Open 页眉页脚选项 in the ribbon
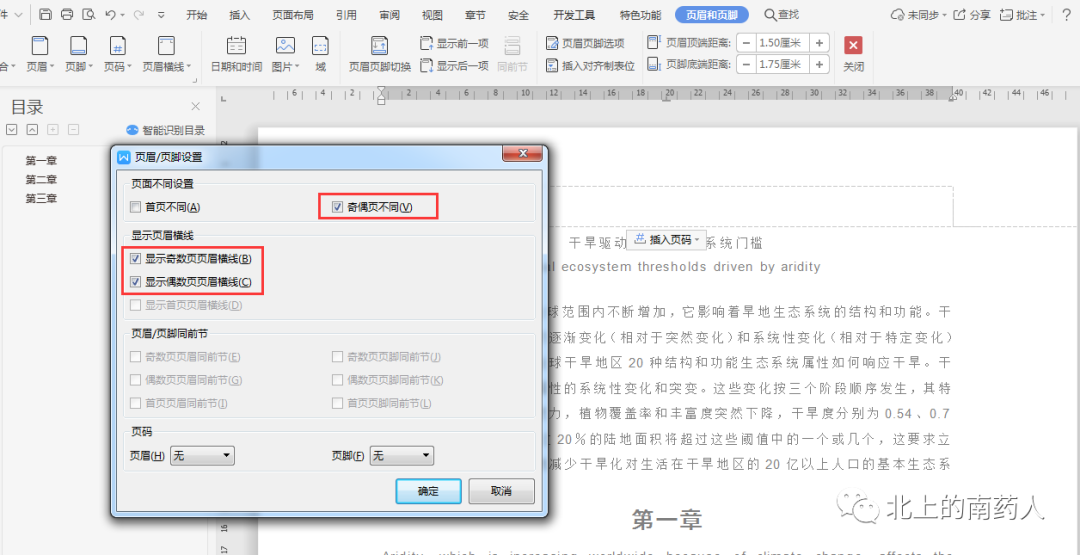This screenshot has height=555, width=1080. pos(585,43)
